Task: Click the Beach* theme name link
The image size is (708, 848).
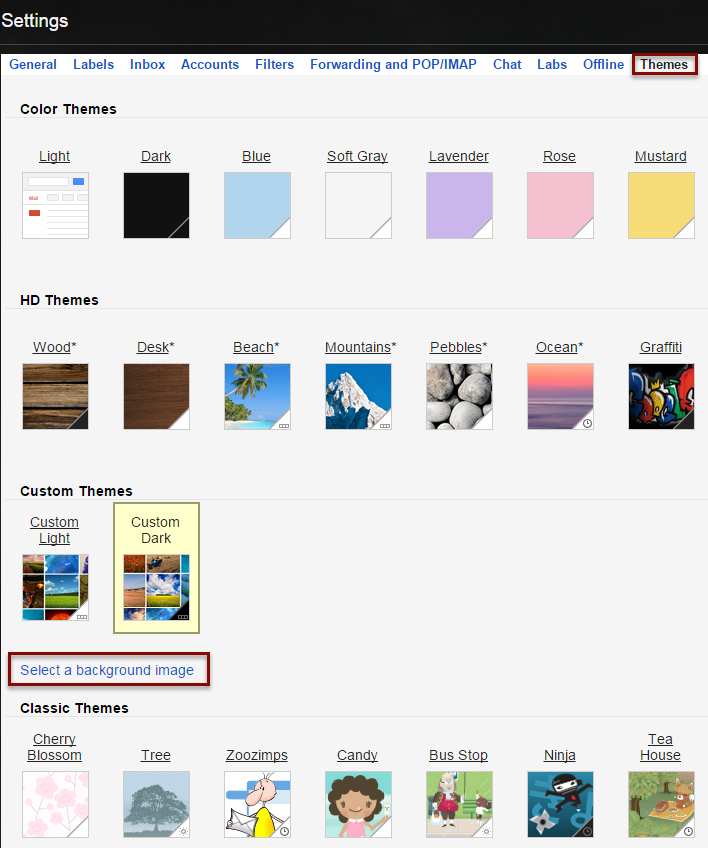Action: (x=256, y=347)
